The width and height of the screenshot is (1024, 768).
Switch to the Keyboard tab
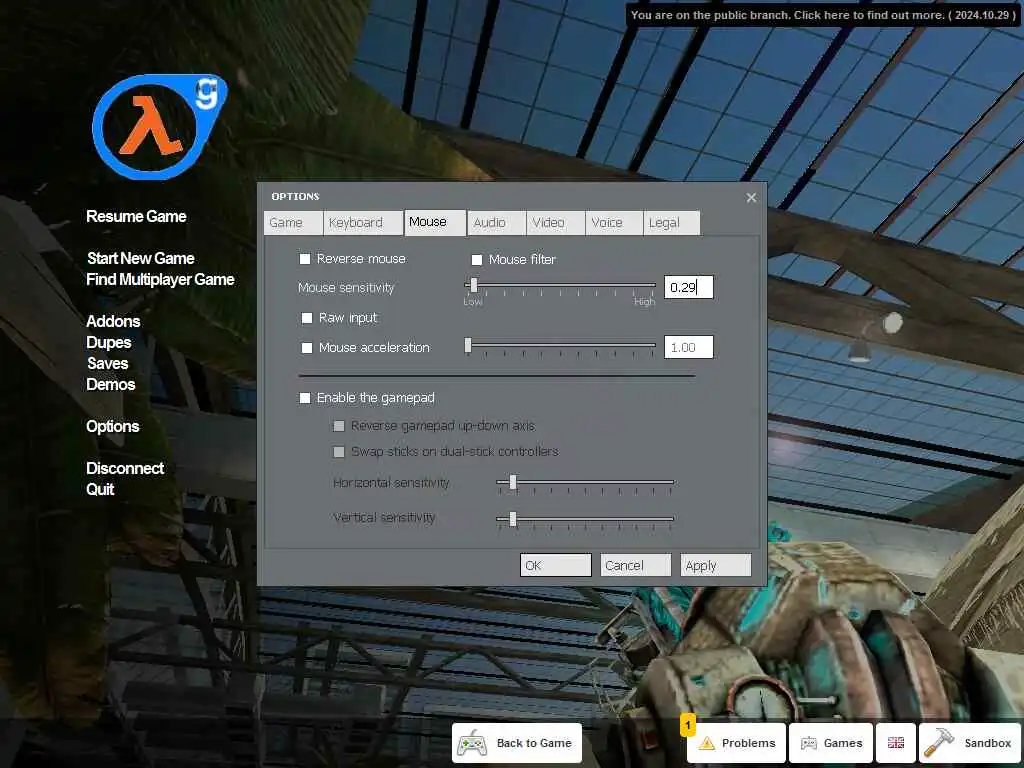[x=363, y=223]
